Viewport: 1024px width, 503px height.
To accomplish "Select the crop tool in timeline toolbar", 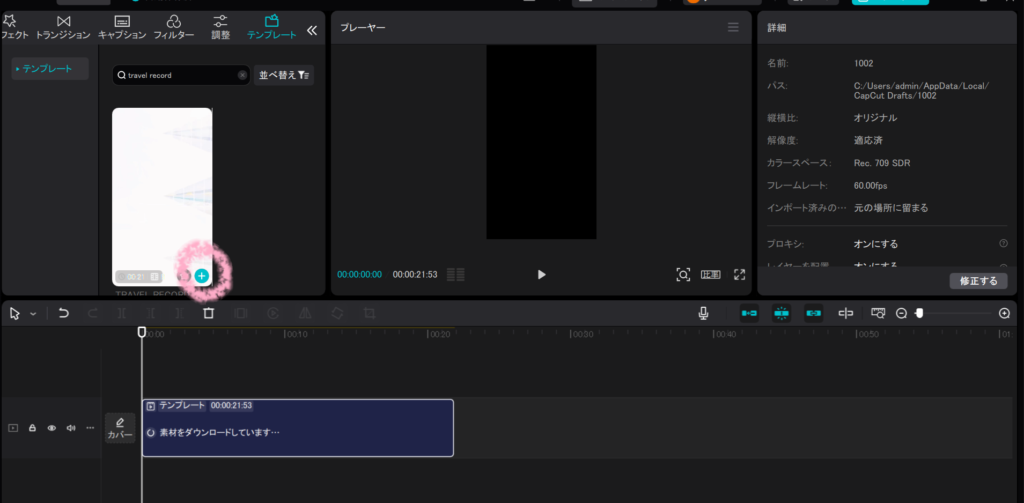I will pyautogui.click(x=370, y=314).
